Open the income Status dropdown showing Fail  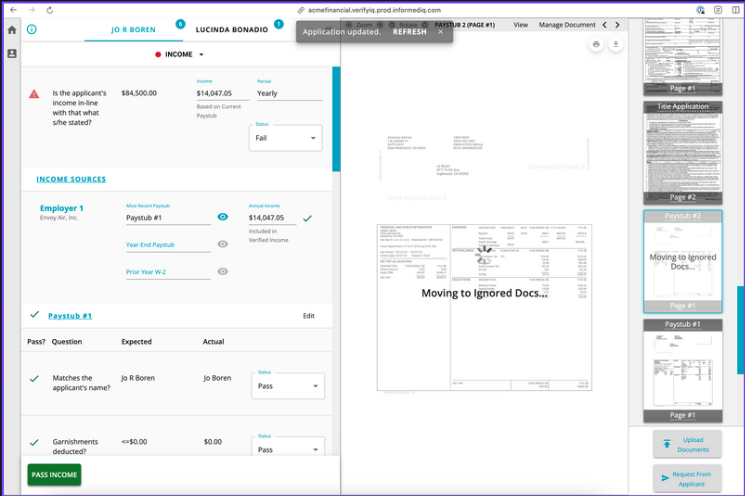(285, 138)
